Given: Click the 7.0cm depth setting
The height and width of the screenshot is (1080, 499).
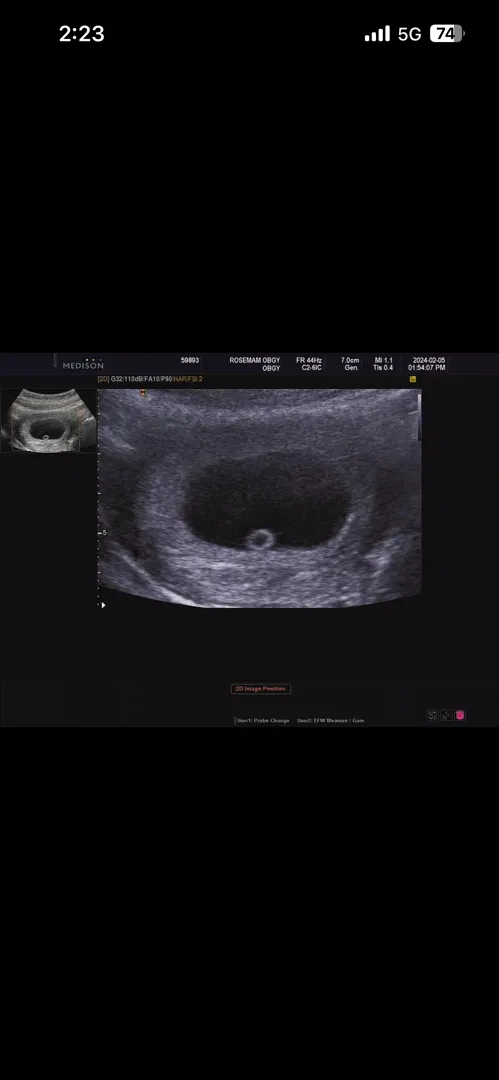Looking at the screenshot, I should pos(350,360).
